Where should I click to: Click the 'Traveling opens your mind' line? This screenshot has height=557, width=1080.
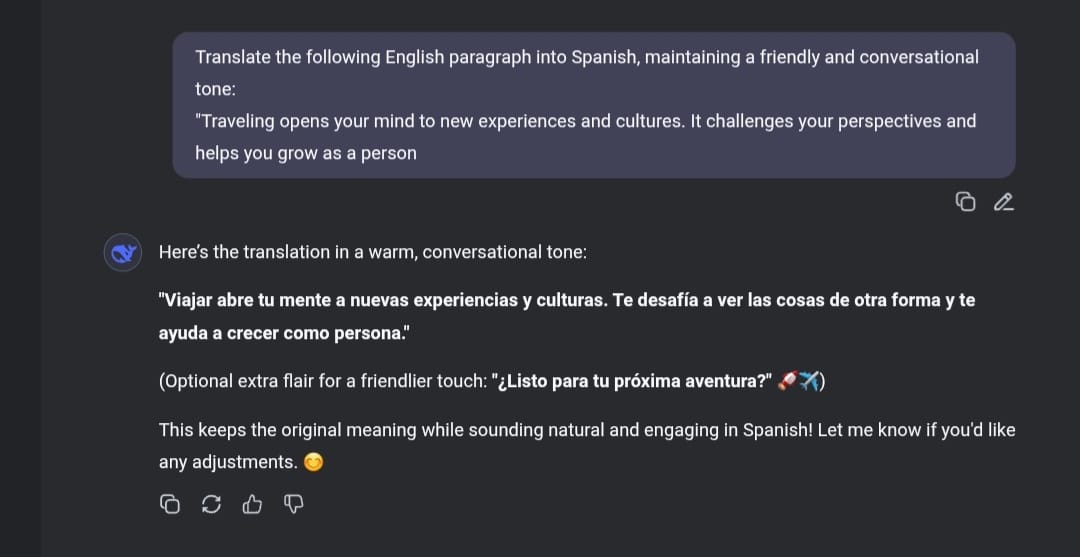[585, 121]
